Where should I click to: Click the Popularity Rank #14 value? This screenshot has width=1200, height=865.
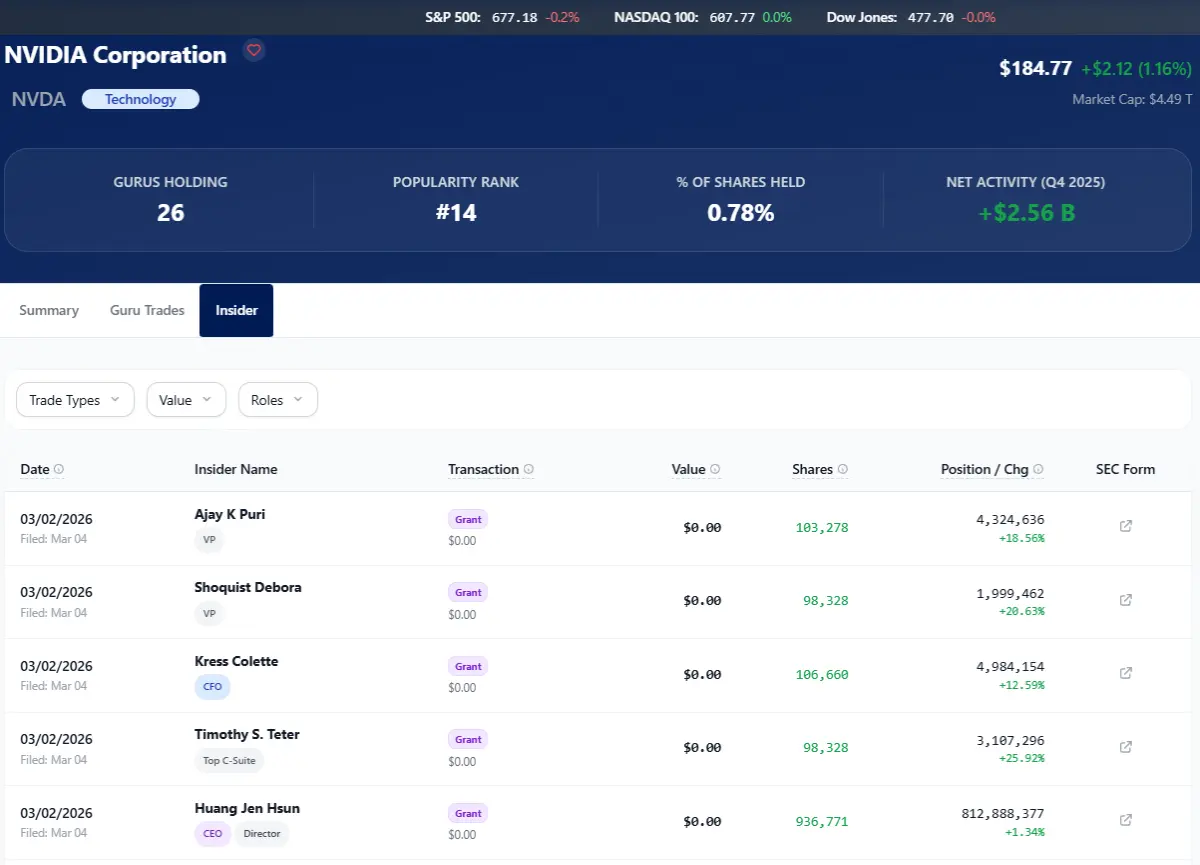[456, 212]
